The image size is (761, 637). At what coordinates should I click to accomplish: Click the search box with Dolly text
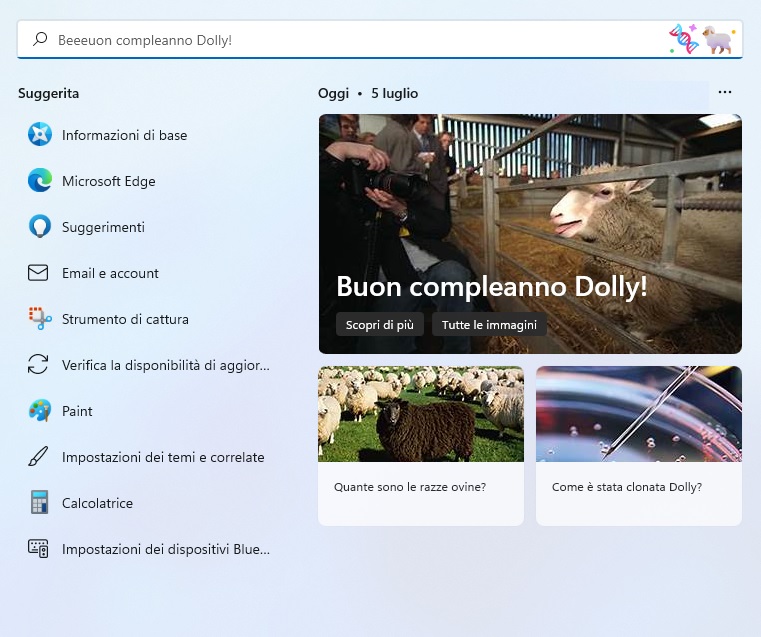click(x=380, y=39)
